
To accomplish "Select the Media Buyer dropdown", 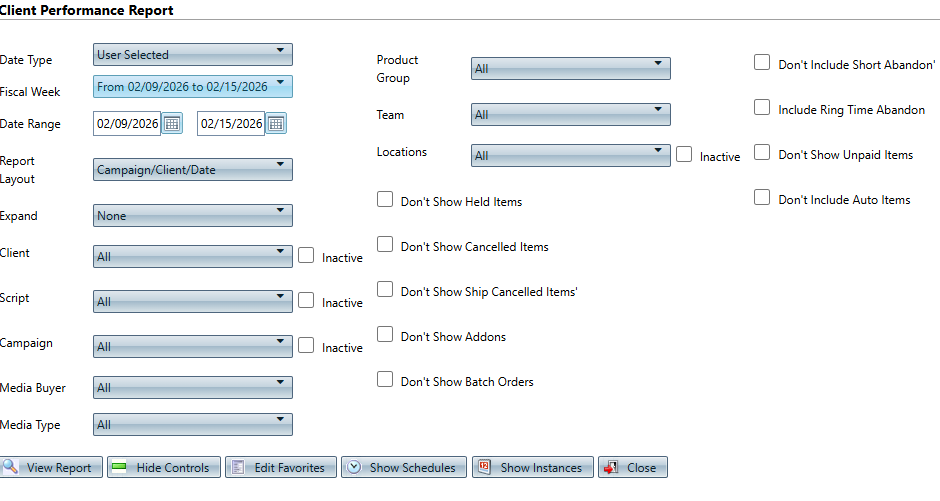I will pyautogui.click(x=192, y=388).
